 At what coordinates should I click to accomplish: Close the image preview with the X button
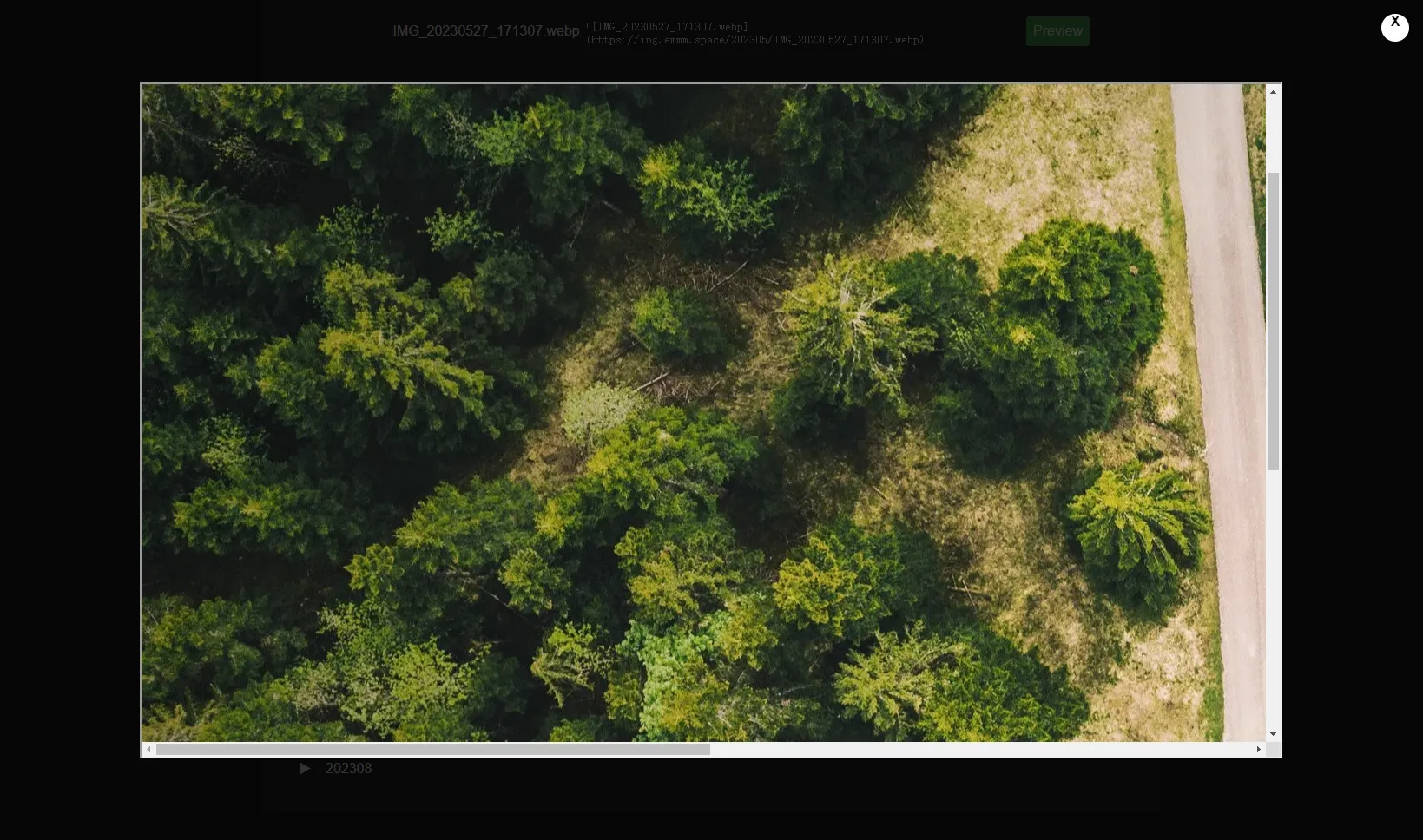1394,27
